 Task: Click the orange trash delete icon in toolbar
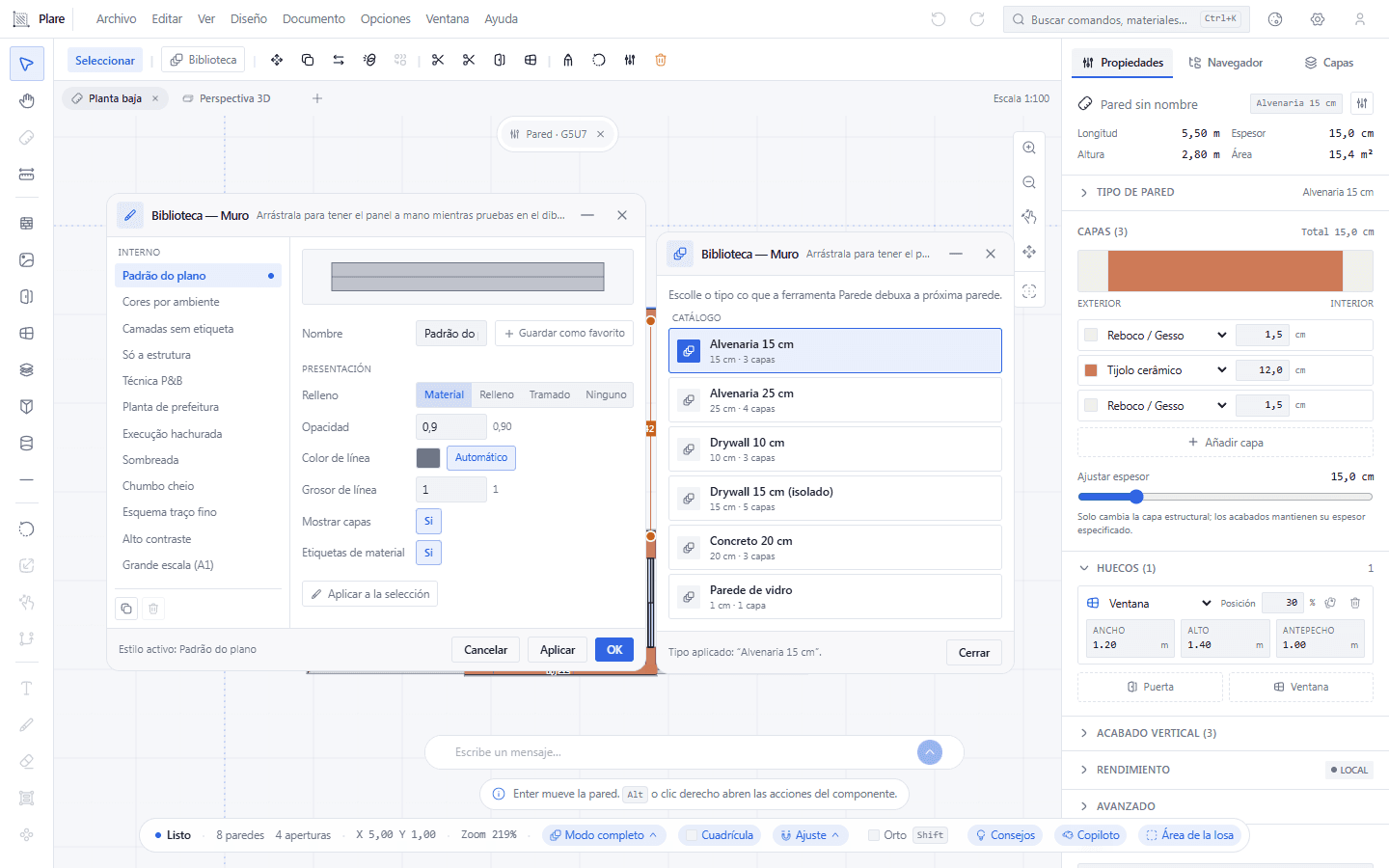(x=661, y=60)
